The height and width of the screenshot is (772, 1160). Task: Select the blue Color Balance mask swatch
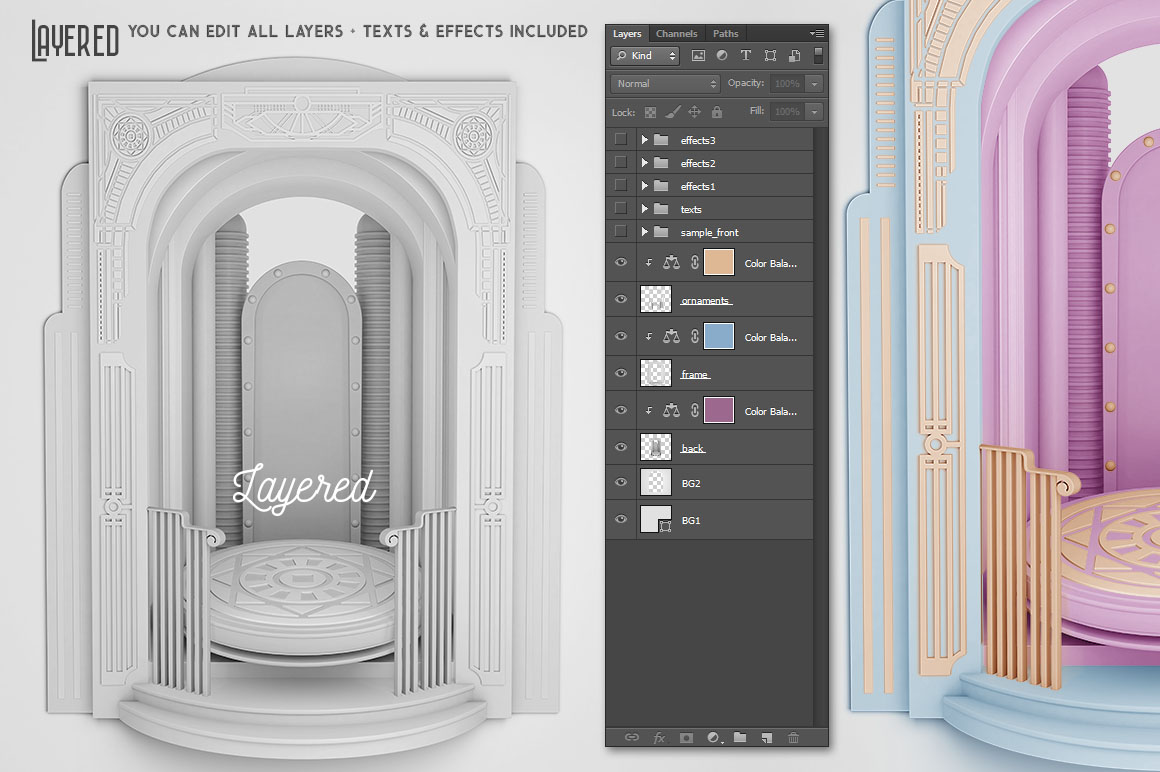[x=719, y=336]
